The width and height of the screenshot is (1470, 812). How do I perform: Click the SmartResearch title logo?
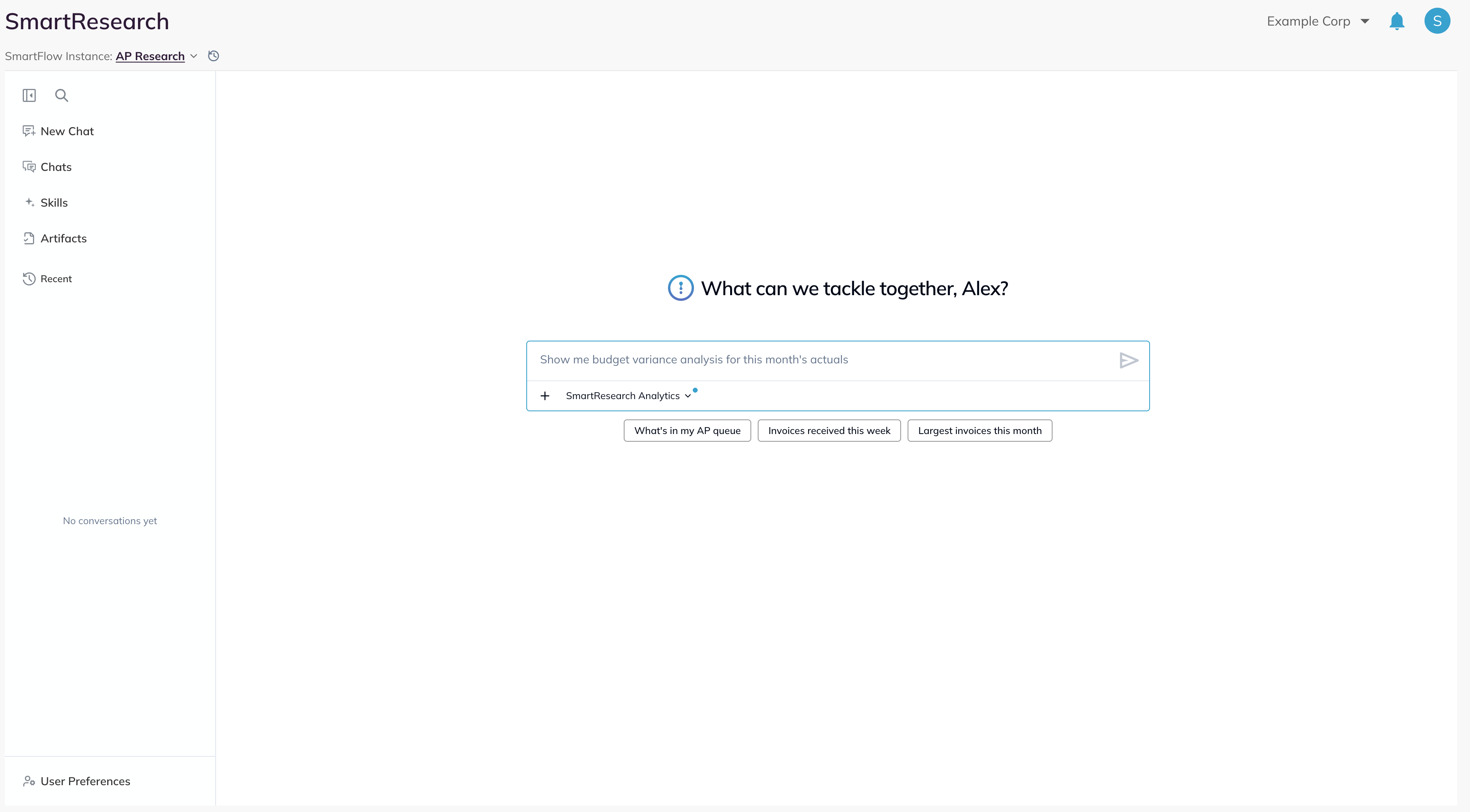click(87, 22)
